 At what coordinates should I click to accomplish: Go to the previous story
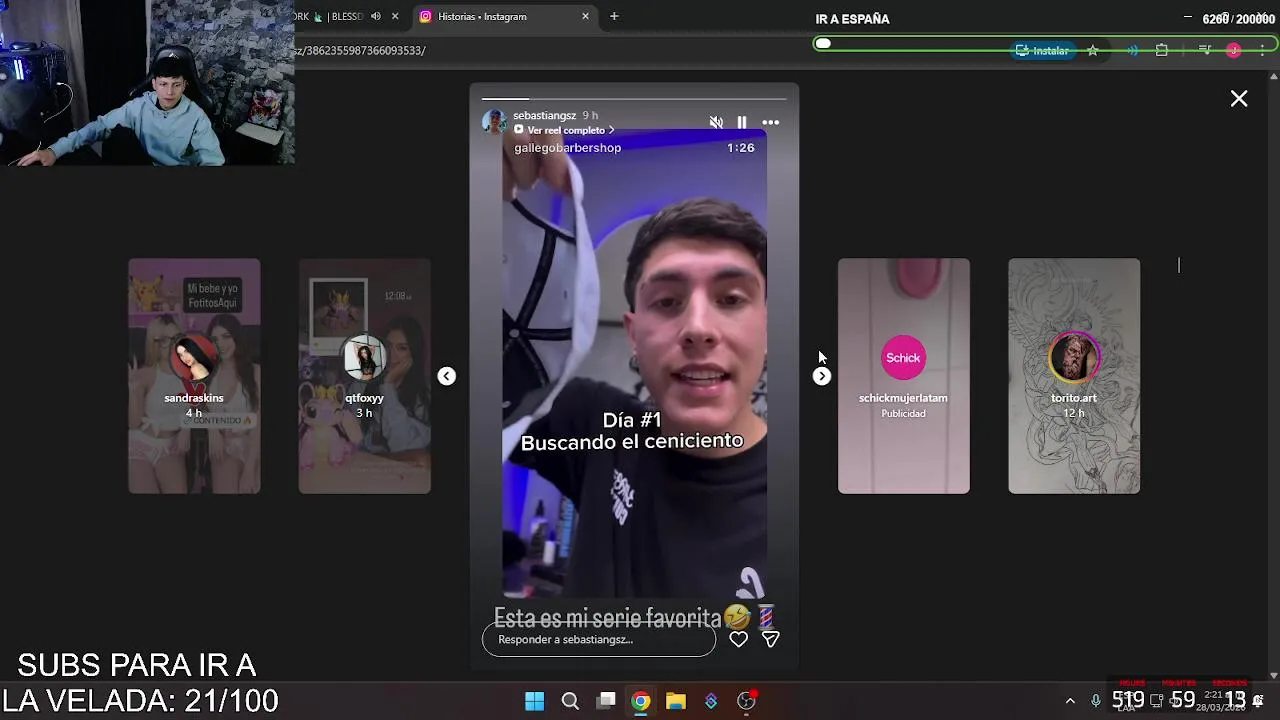(446, 376)
